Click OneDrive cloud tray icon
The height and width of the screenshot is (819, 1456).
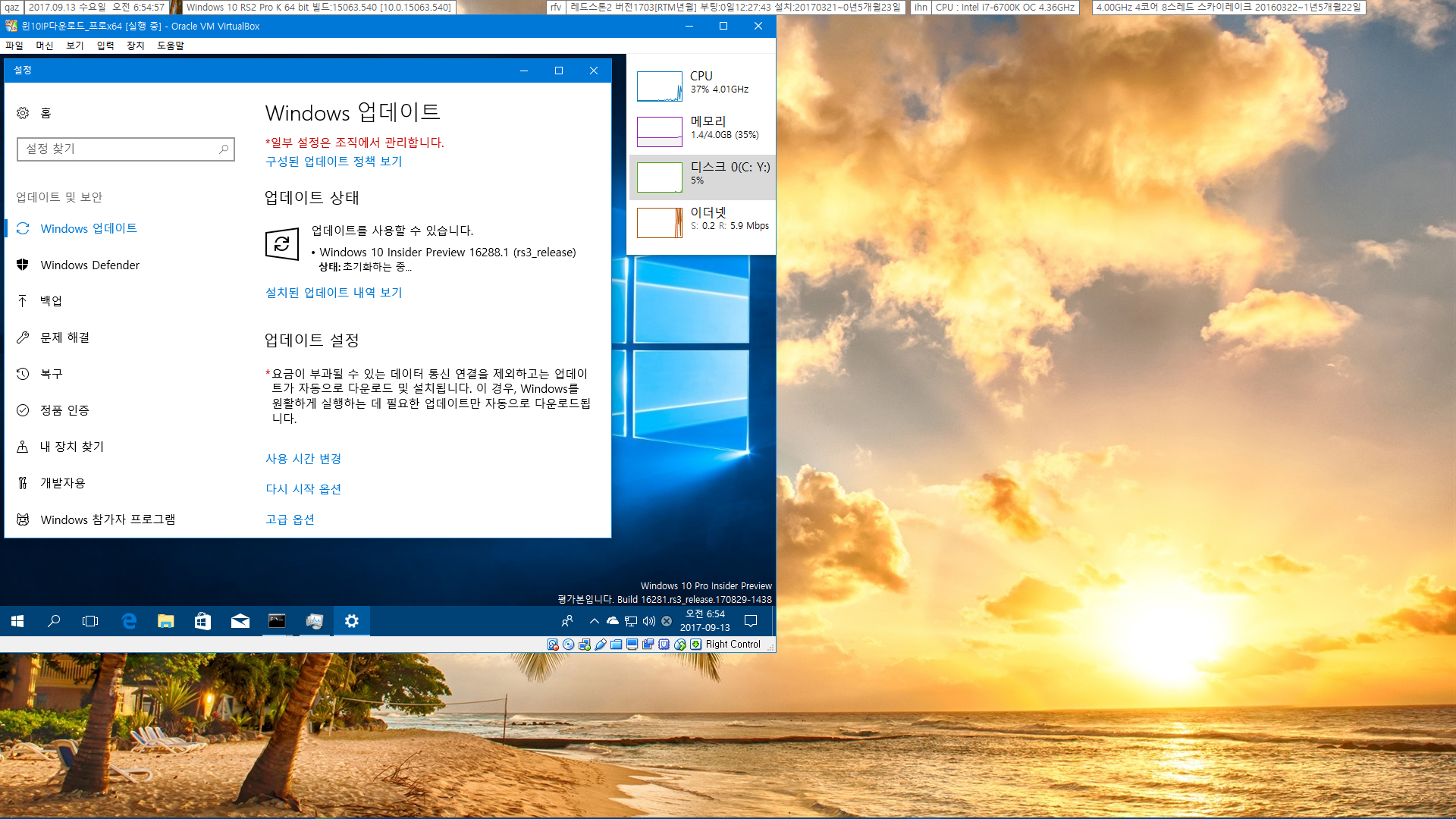pyautogui.click(x=613, y=621)
